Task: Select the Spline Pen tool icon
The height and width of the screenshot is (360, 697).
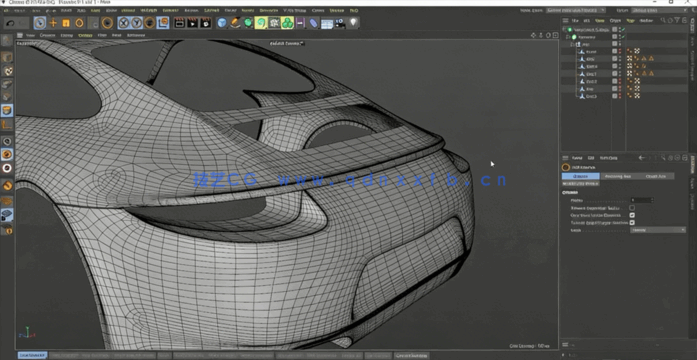Action: pyautogui.click(x=235, y=23)
